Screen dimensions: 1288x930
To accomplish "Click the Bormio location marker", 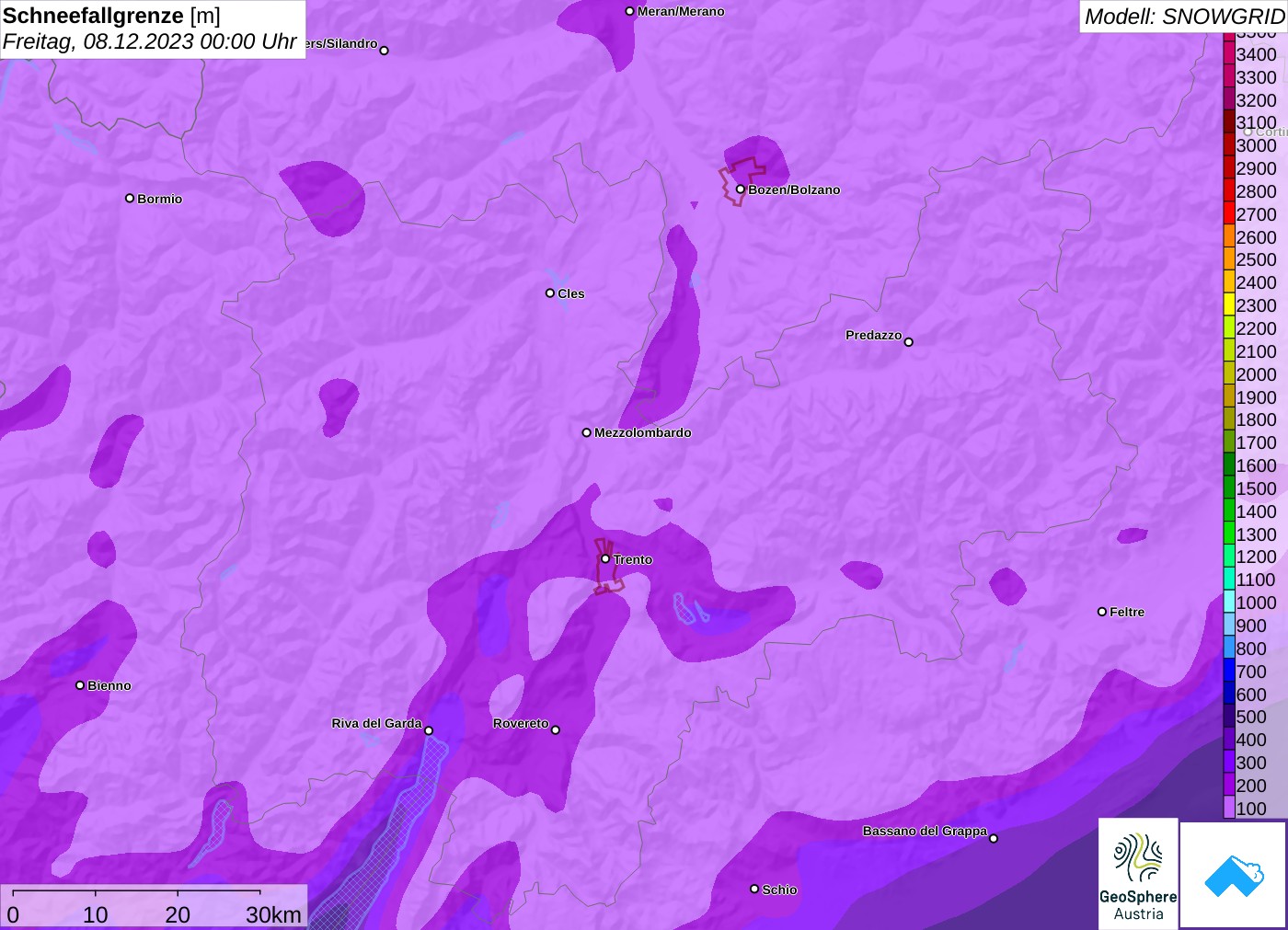I will [x=130, y=198].
